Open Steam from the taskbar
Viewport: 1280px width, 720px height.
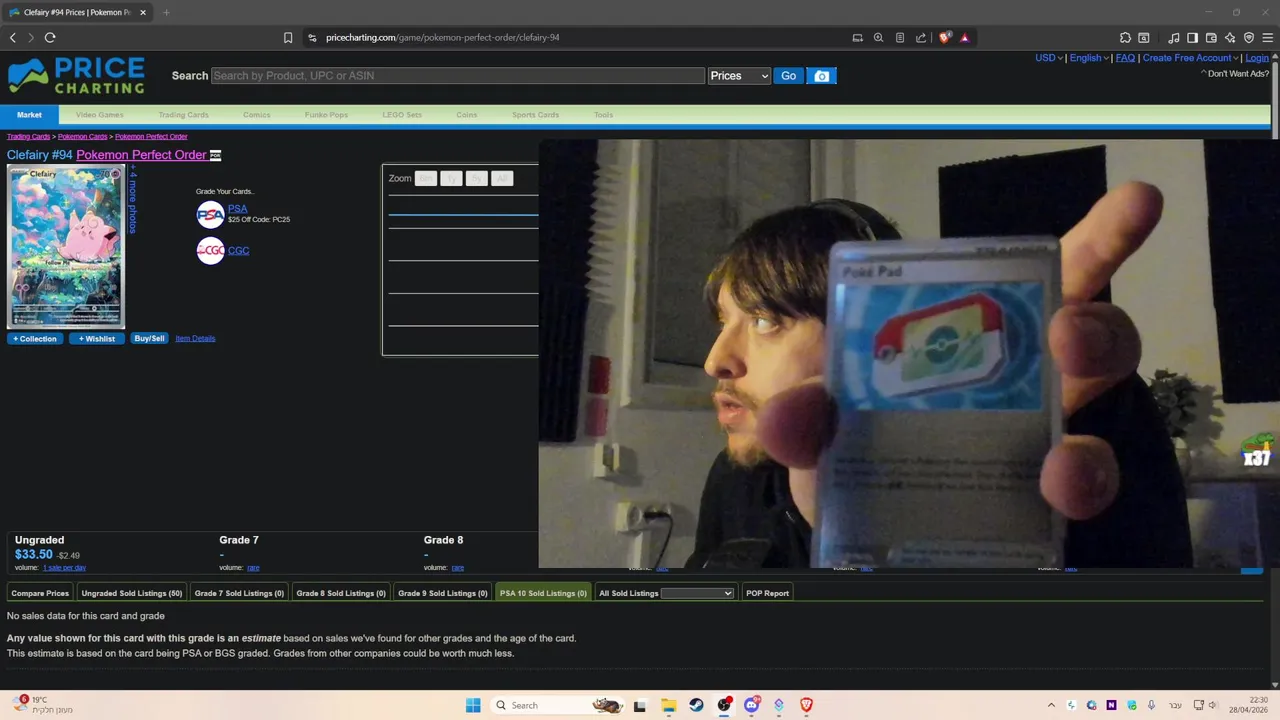click(x=696, y=705)
